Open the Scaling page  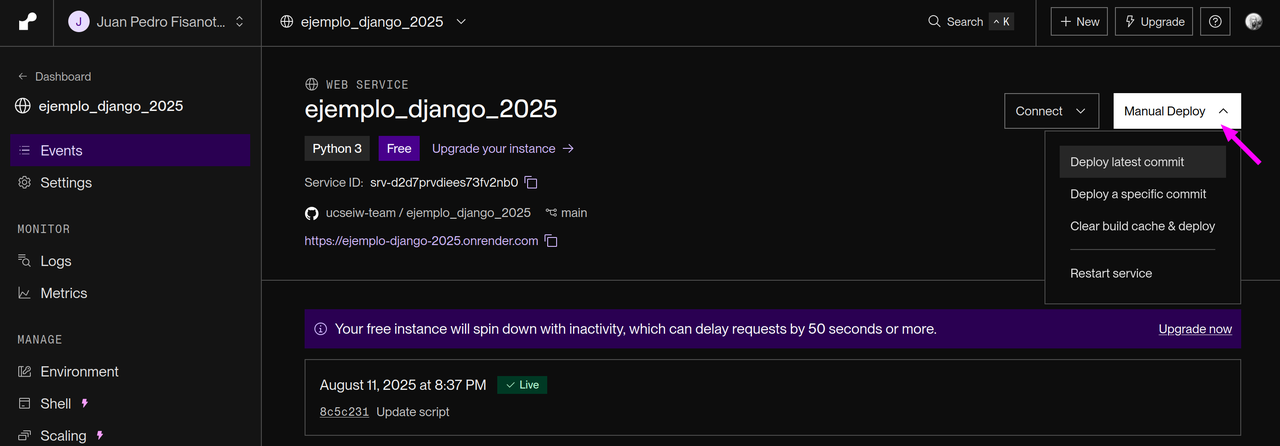[x=130, y=436]
